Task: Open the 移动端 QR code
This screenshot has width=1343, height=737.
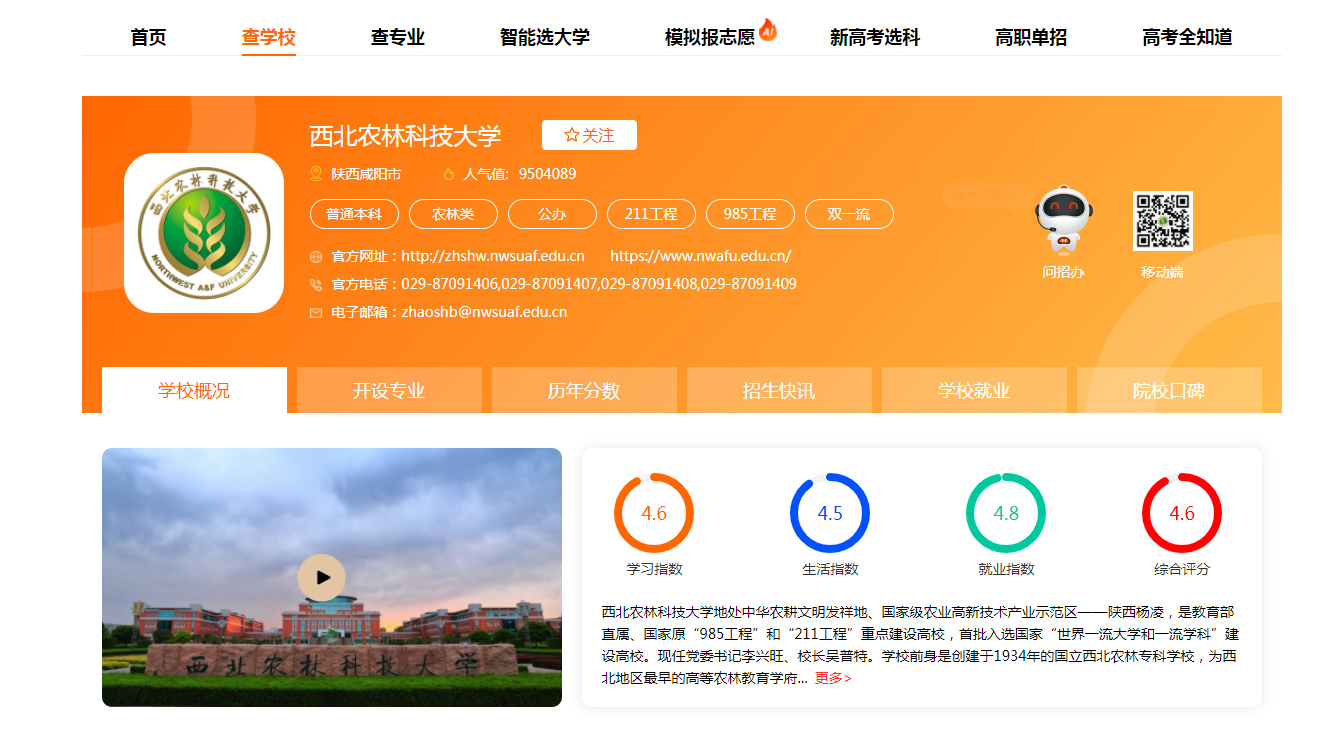Action: click(1161, 222)
